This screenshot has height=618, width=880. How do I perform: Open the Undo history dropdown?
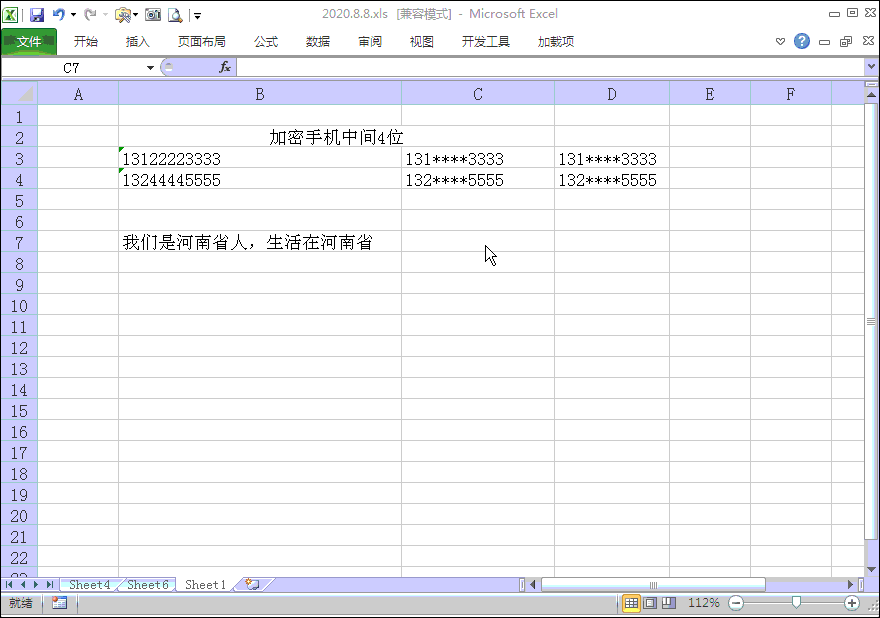coord(73,15)
